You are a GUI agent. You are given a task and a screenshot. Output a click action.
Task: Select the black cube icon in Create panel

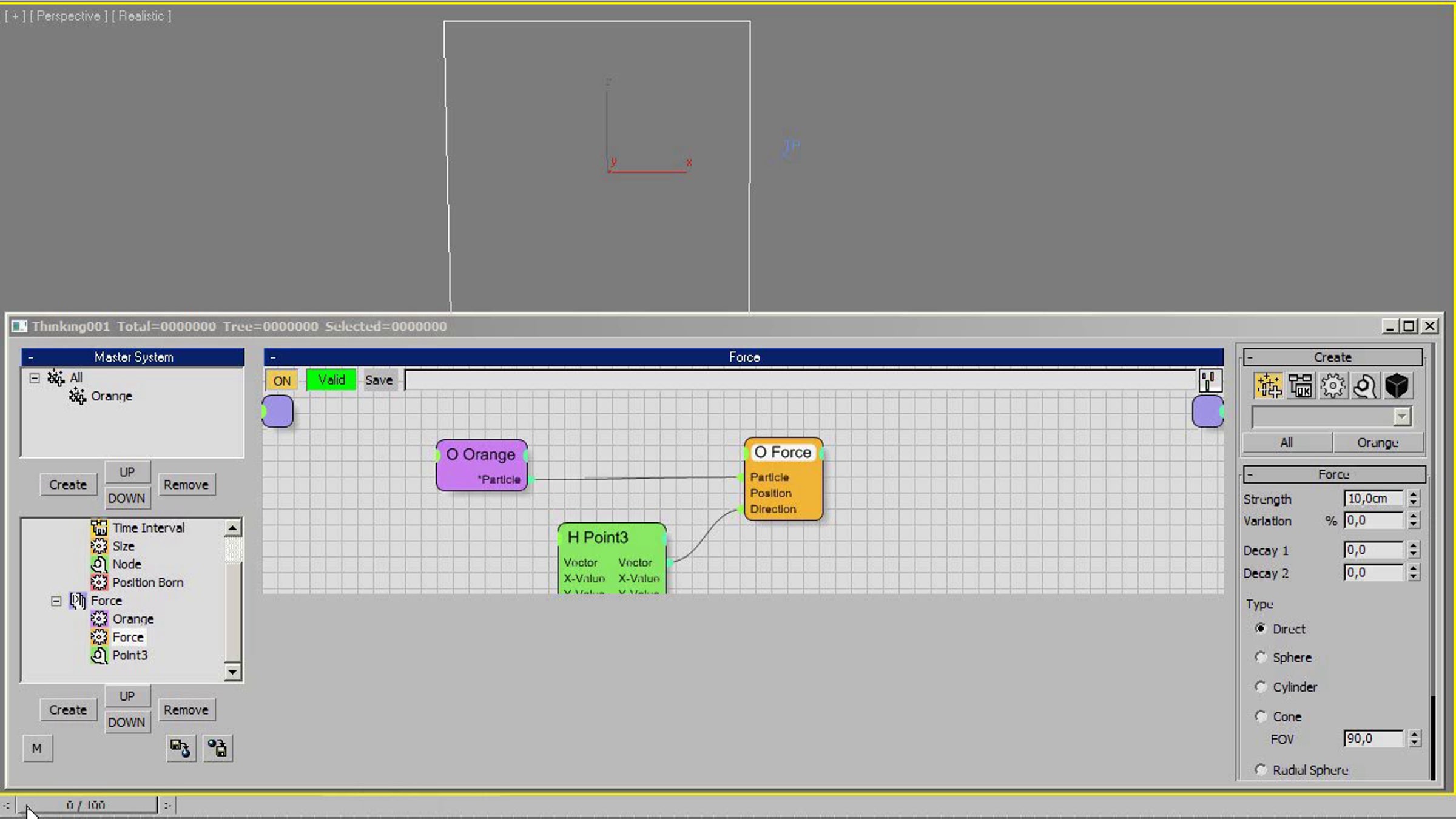[1397, 386]
